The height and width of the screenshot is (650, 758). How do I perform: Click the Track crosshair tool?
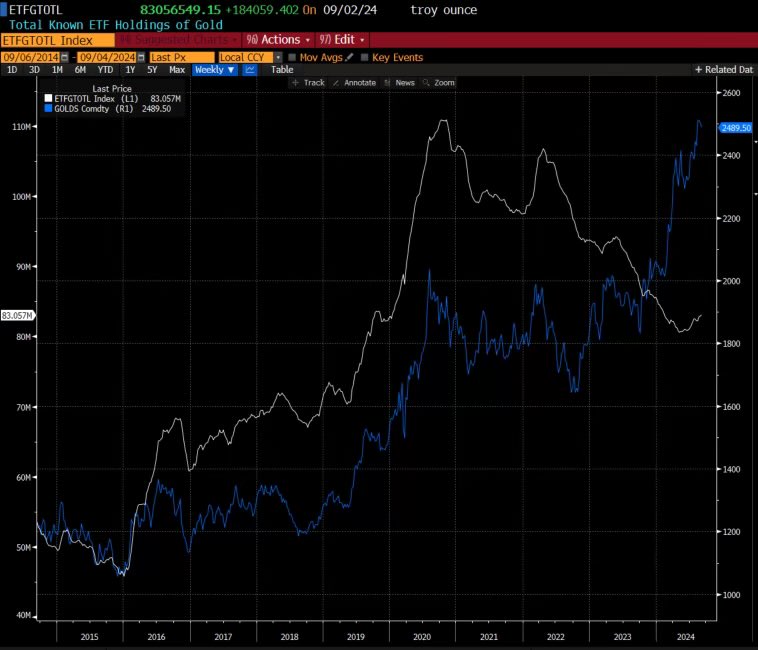click(x=308, y=83)
